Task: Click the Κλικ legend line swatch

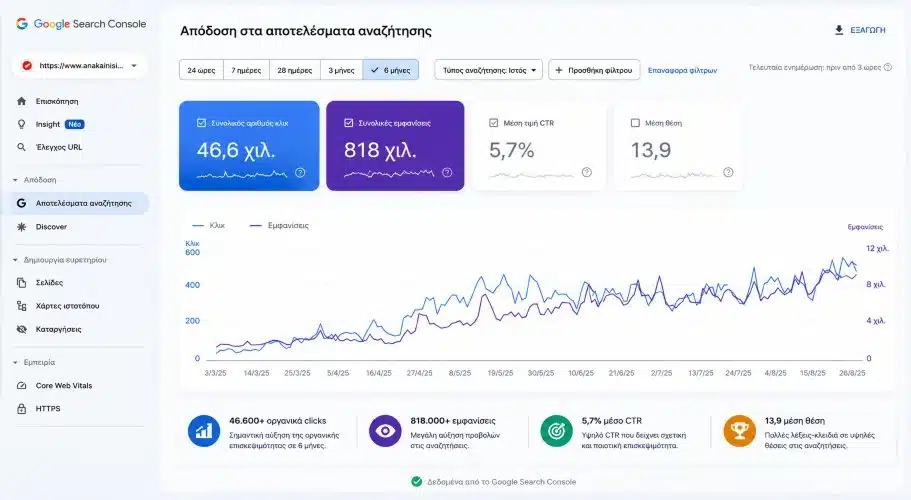Action: (x=198, y=225)
